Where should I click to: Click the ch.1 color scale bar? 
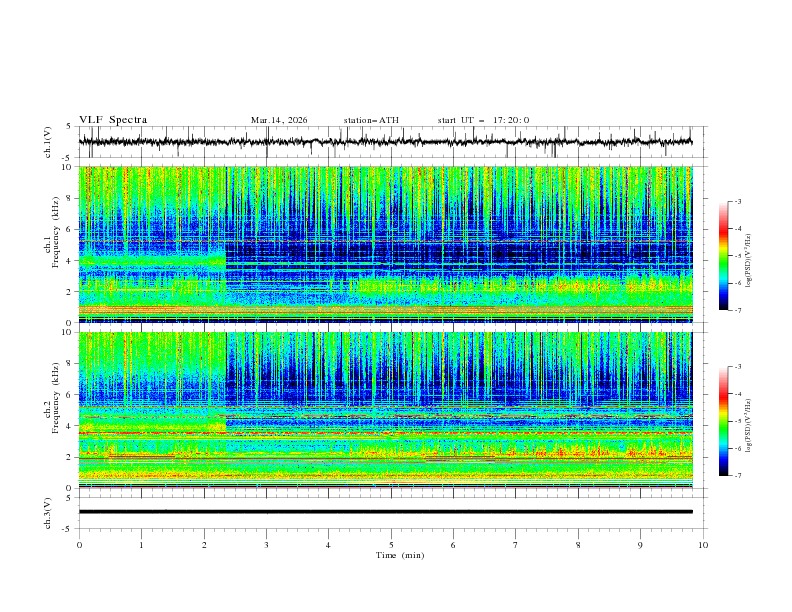click(723, 256)
